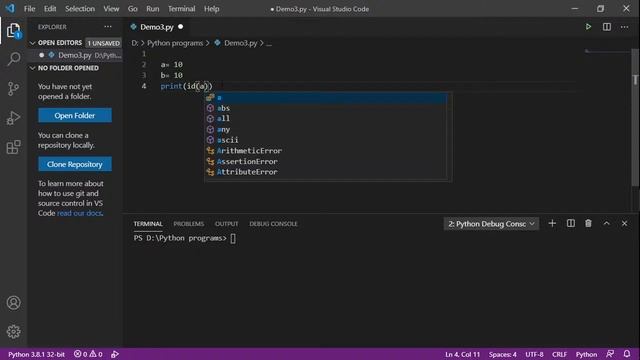Open the Explorer view in activity bar
Image resolution: width=640 pixels, height=360 pixels.
13,30
